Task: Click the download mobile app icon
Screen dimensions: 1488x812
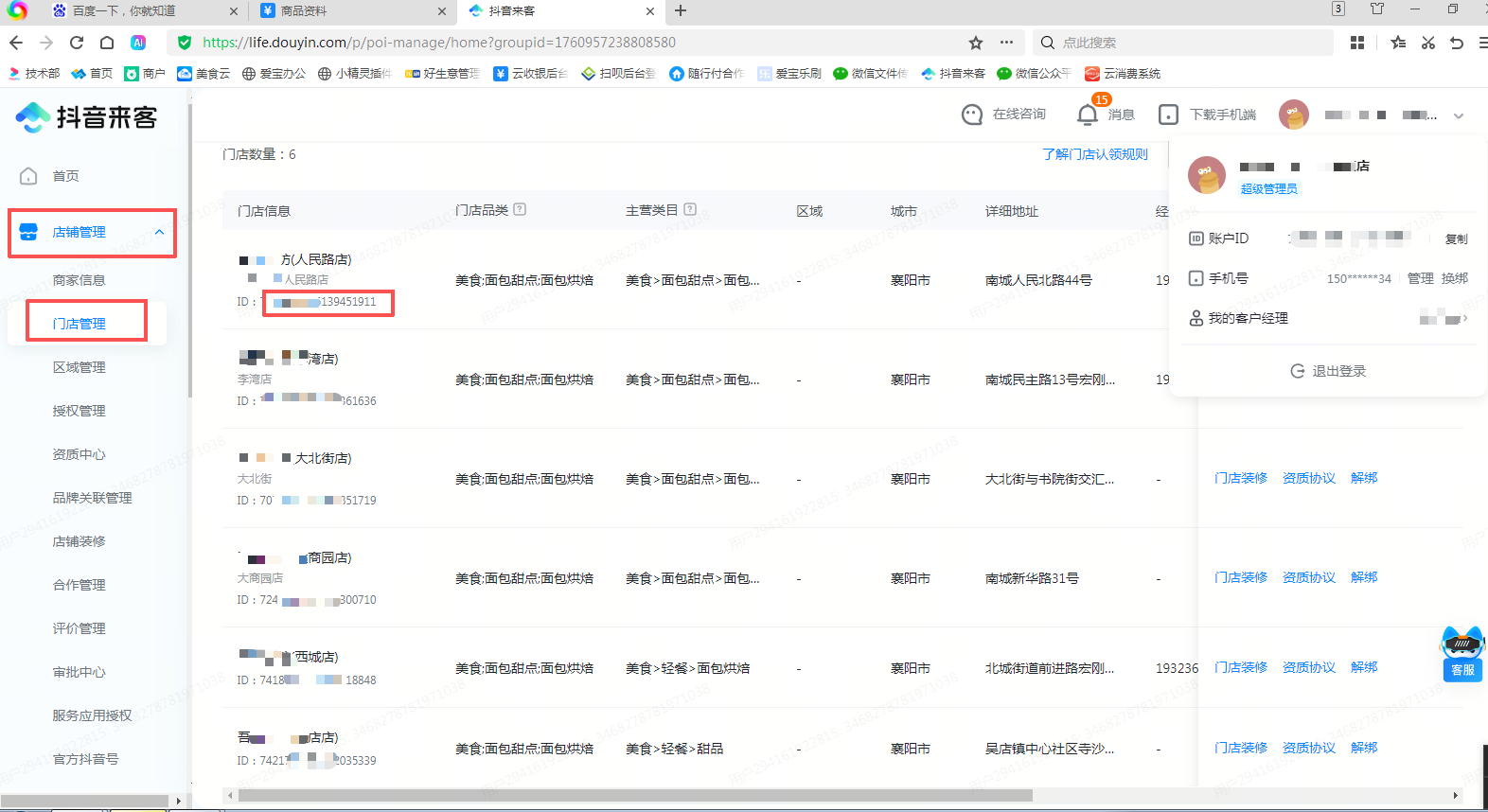Action: pos(1169,115)
